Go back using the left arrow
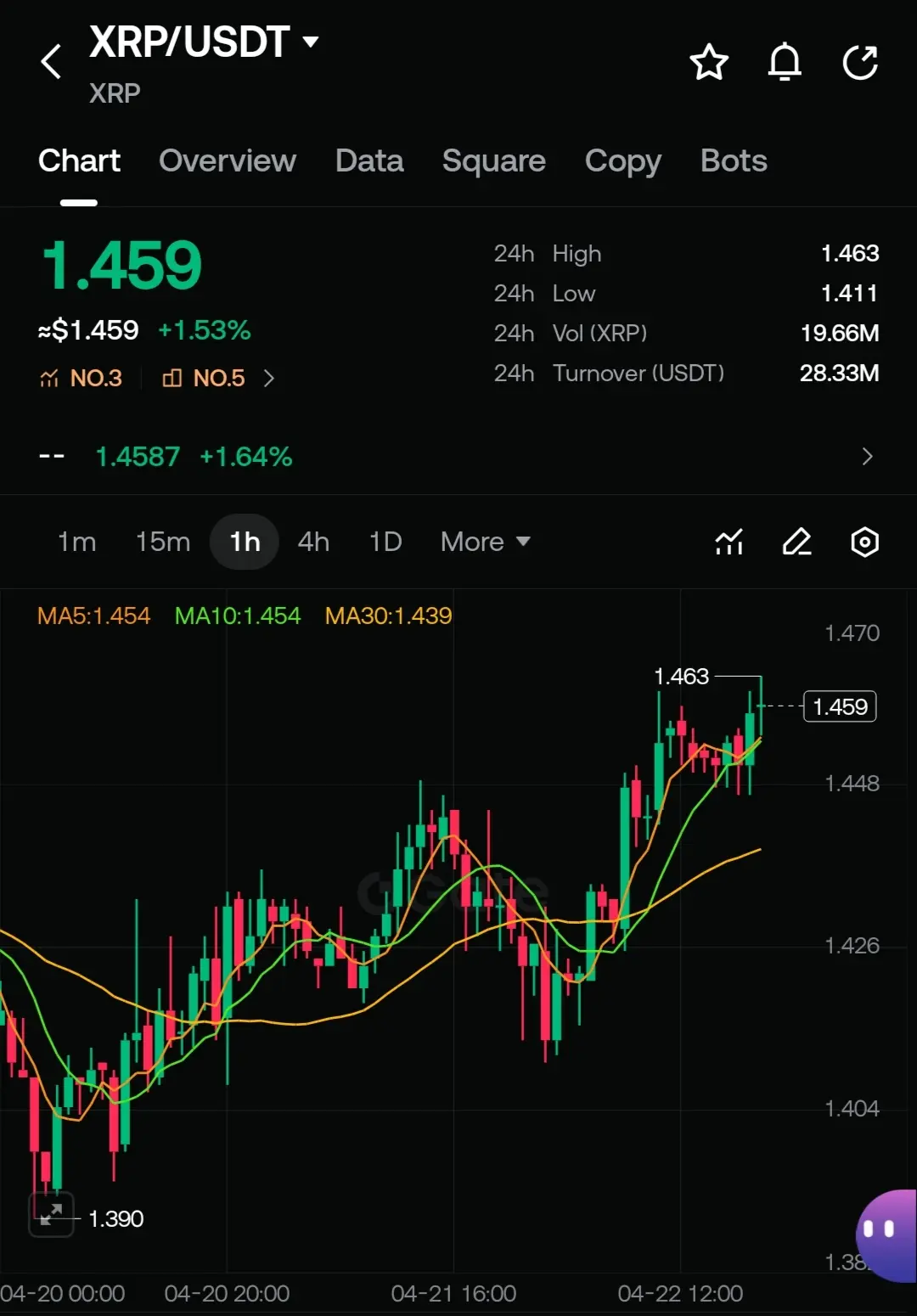 point(51,62)
